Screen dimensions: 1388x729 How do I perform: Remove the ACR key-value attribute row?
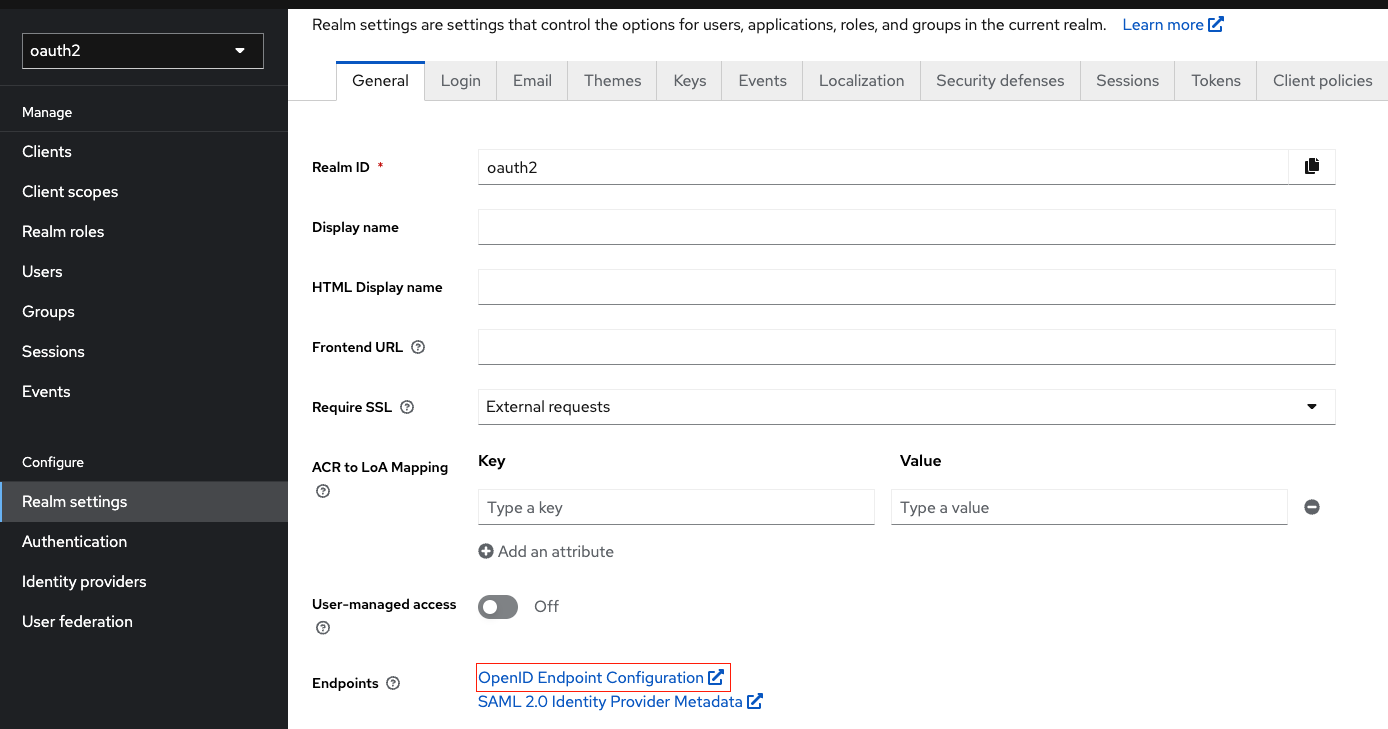[x=1312, y=507]
